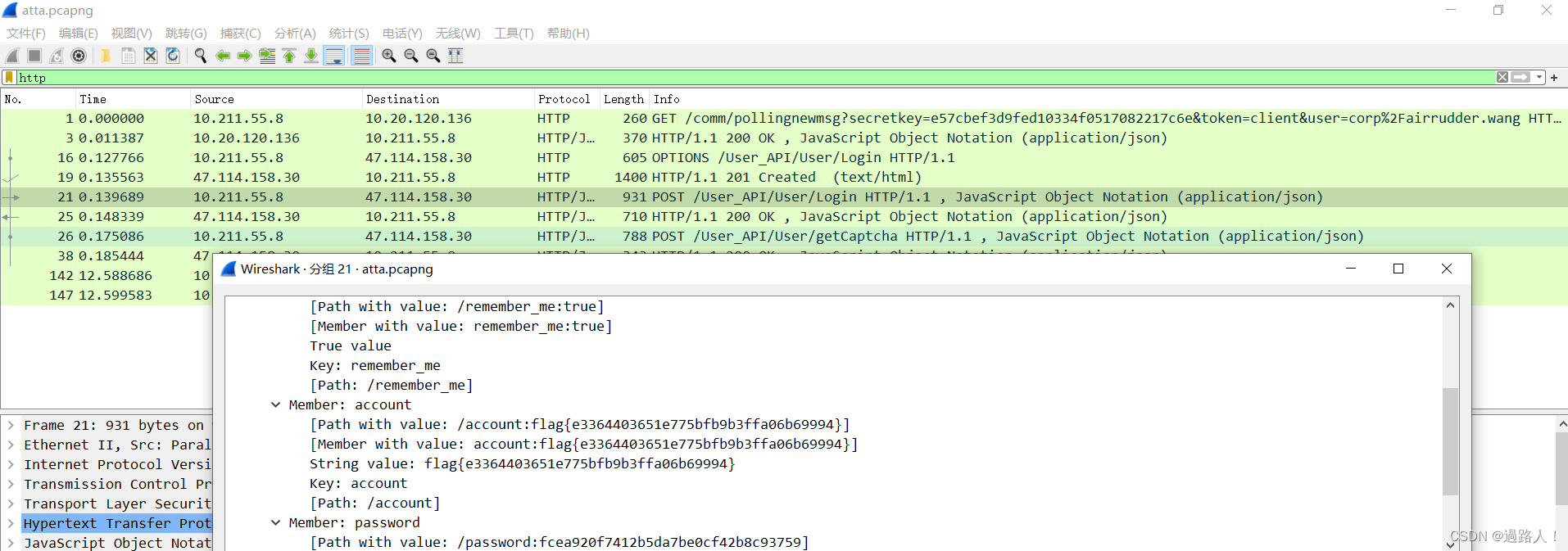1568x551 pixels.
Task: Collapse the Member: account node
Action: 276,404
